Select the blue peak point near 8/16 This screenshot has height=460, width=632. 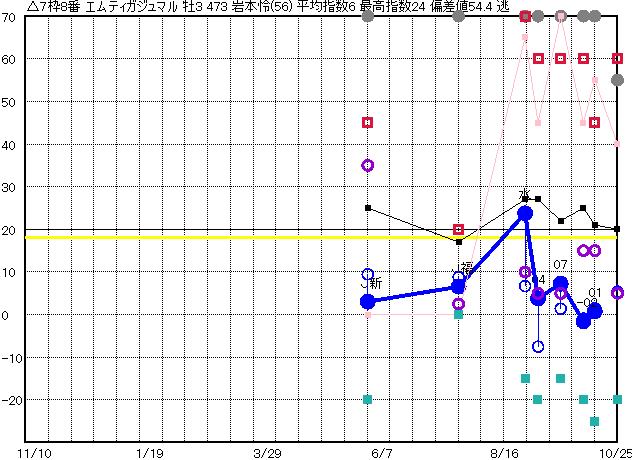pyautogui.click(x=525, y=213)
